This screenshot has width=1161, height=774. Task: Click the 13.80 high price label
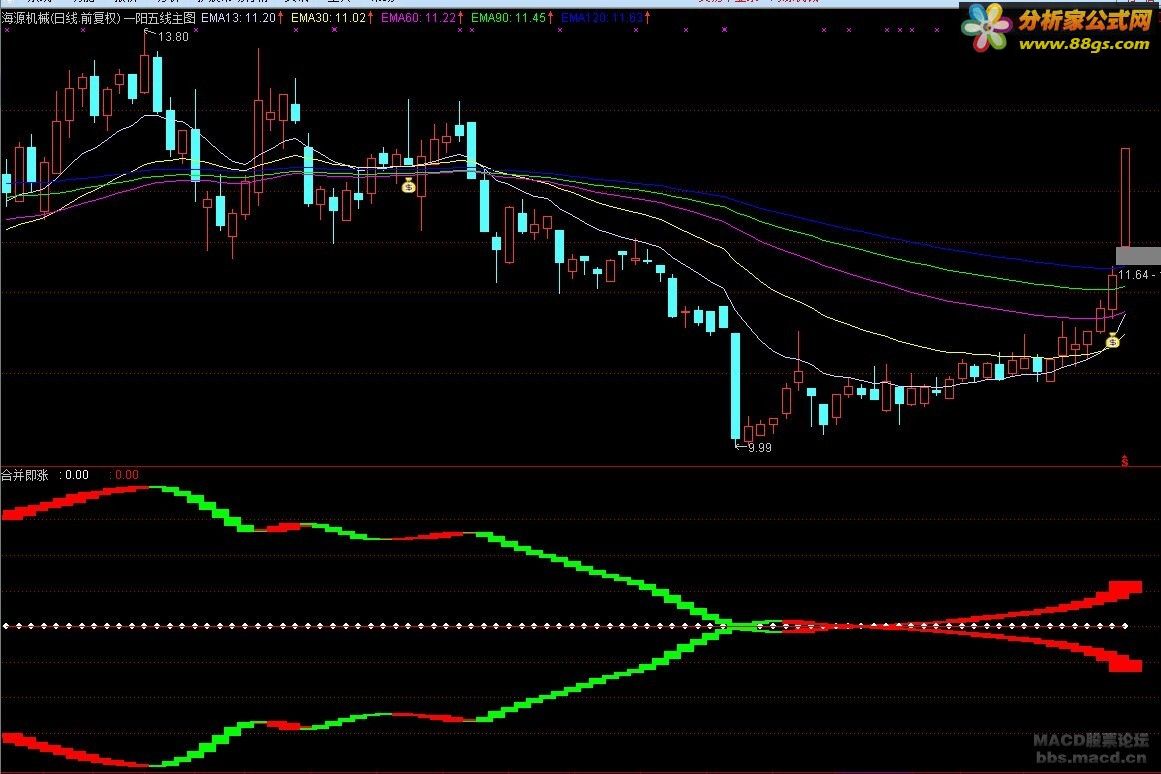[x=173, y=37]
